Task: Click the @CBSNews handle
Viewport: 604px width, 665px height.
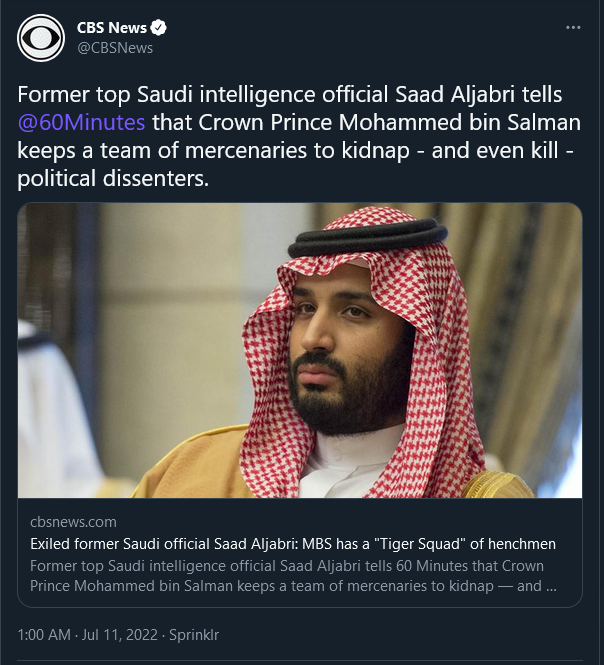Action: coord(114,47)
